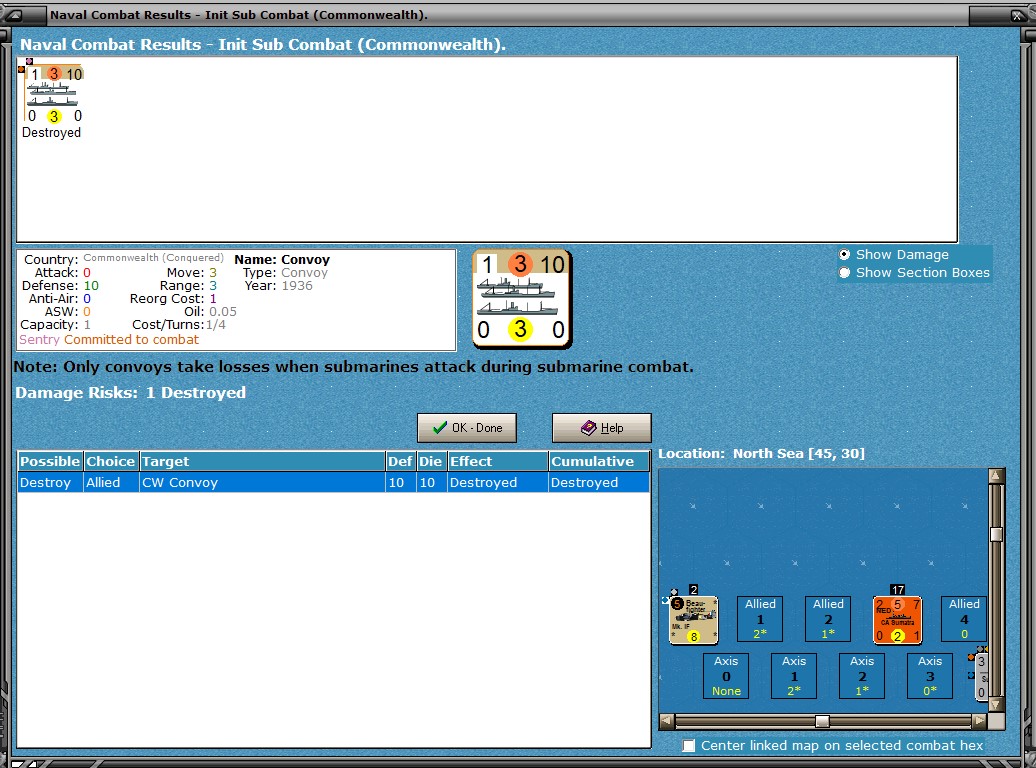The height and width of the screenshot is (768, 1036).
Task: Click the 'Year: 1936' text in unit details
Action: tap(278, 286)
